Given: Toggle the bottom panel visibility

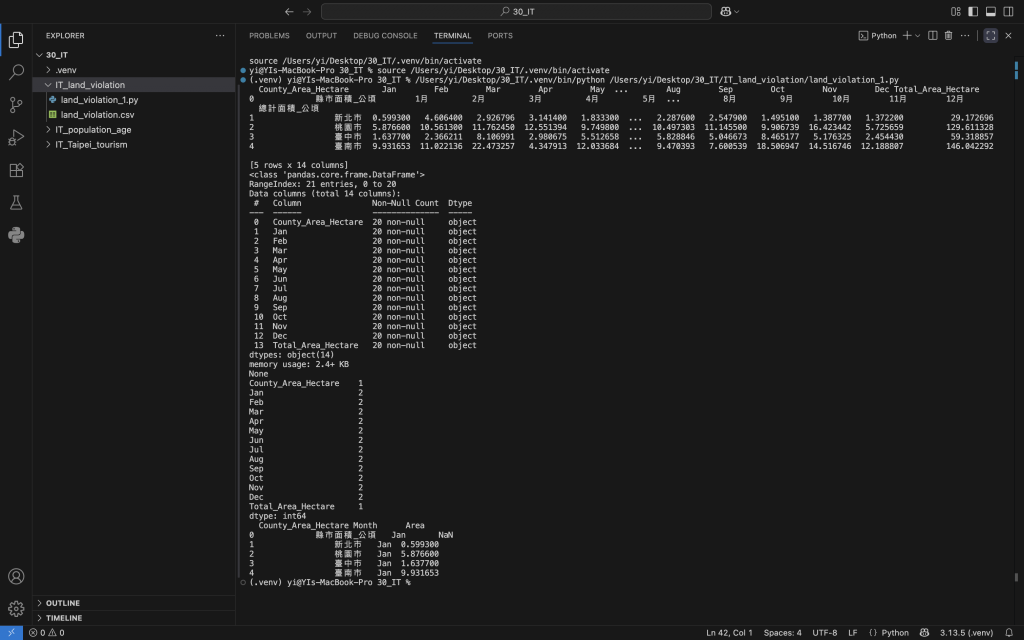Looking at the screenshot, I should pos(991,12).
